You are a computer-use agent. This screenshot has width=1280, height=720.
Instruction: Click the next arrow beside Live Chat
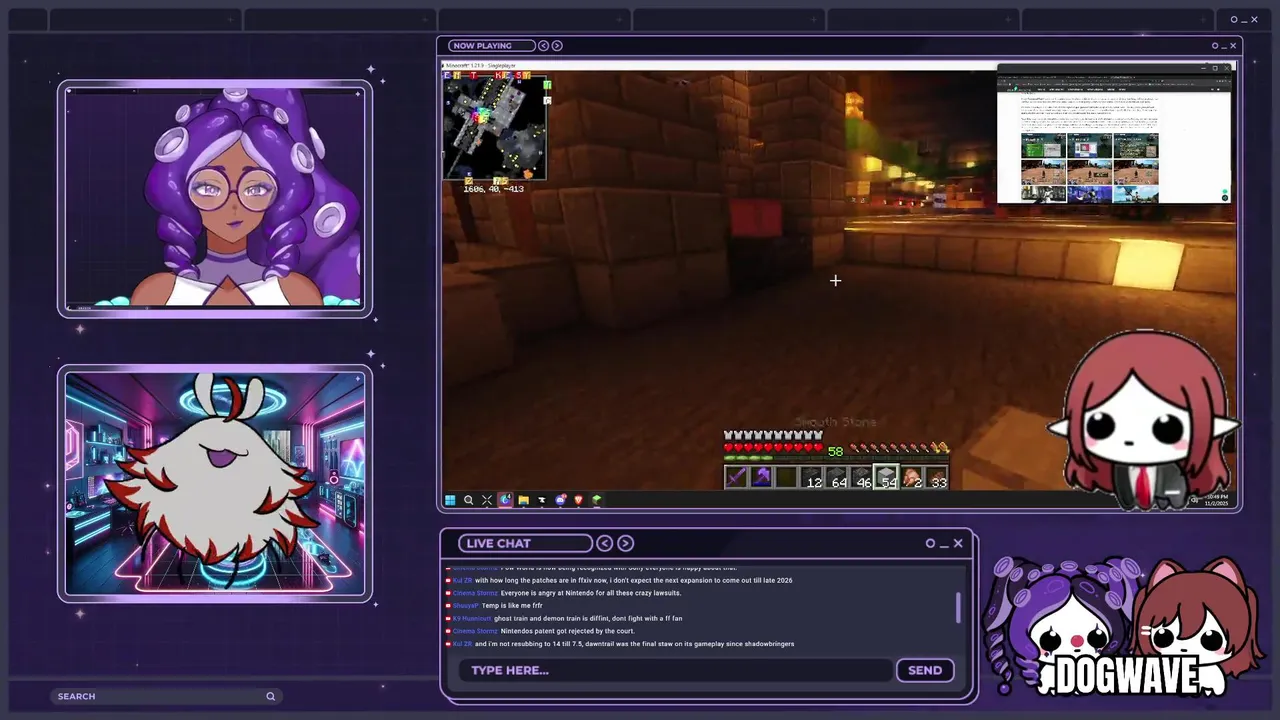(x=626, y=543)
